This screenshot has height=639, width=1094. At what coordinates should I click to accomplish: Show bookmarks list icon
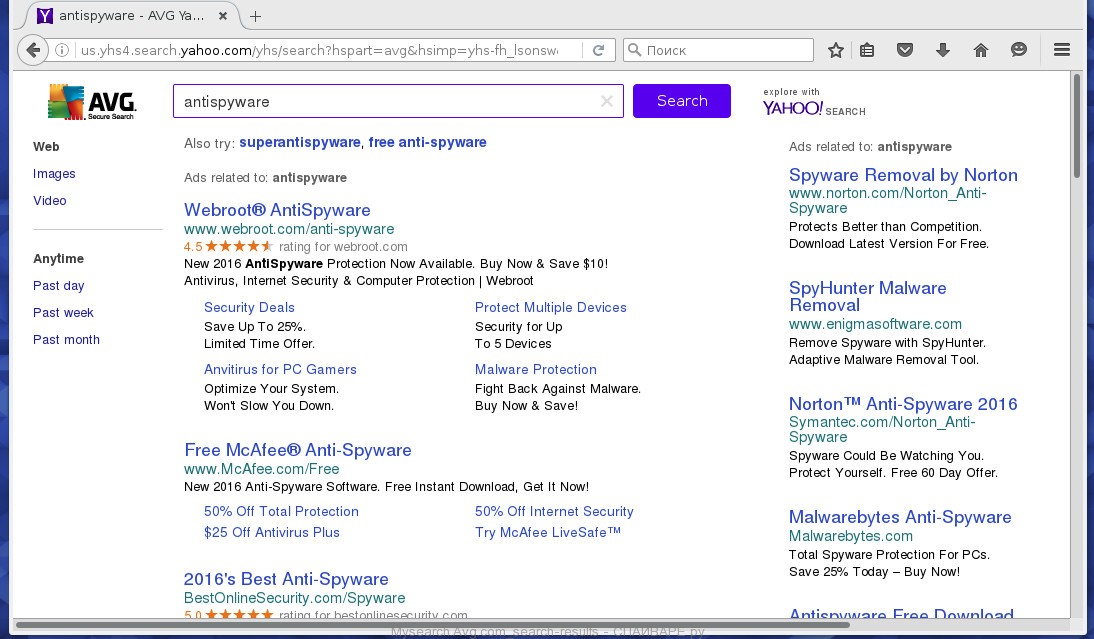867,50
